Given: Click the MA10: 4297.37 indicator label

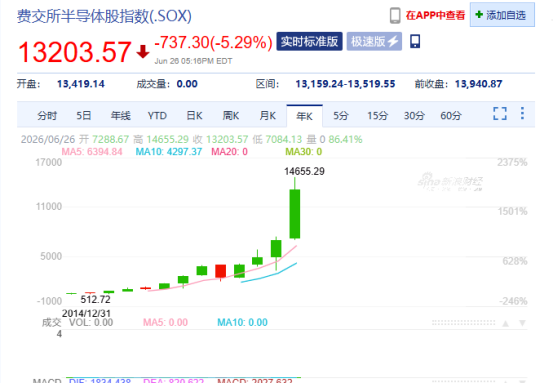Looking at the screenshot, I should point(169,152).
